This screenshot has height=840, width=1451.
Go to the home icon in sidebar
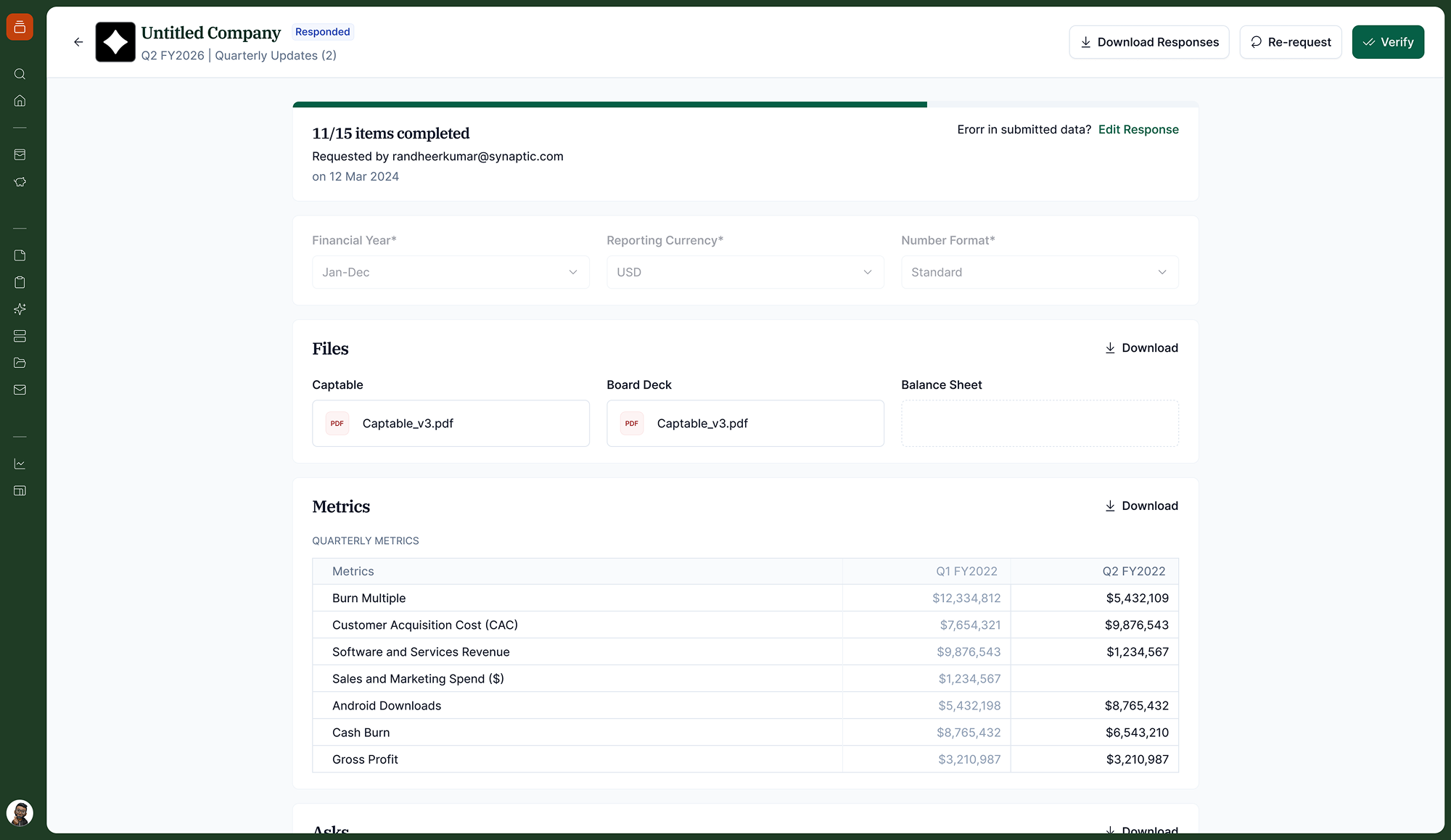(x=20, y=101)
